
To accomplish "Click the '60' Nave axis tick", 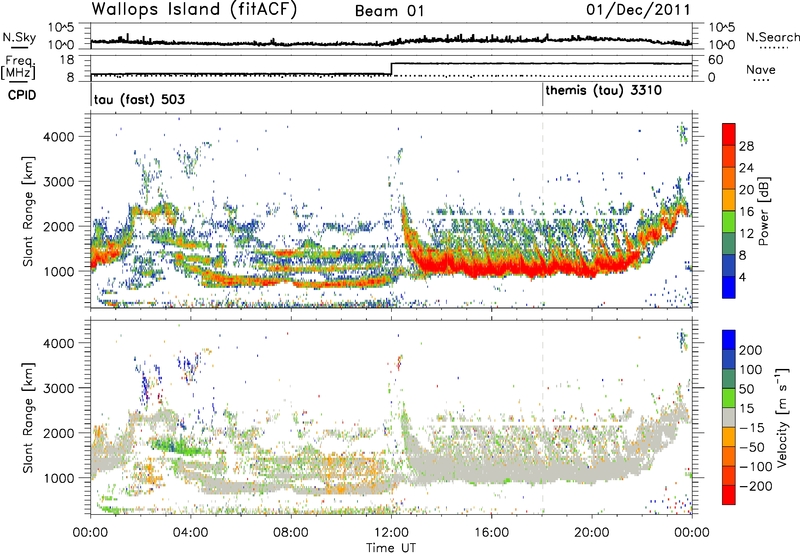I will point(716,60).
